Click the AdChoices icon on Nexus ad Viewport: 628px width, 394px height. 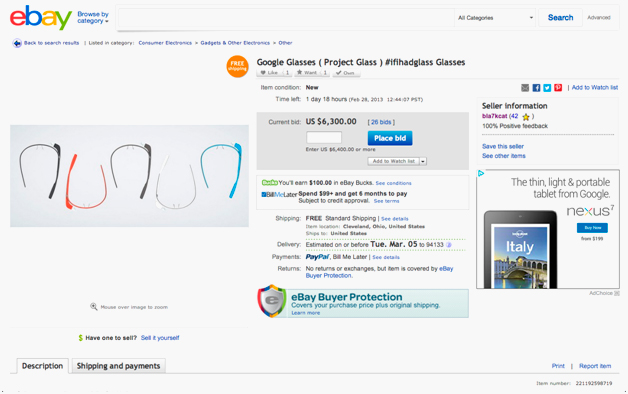pyautogui.click(x=481, y=173)
